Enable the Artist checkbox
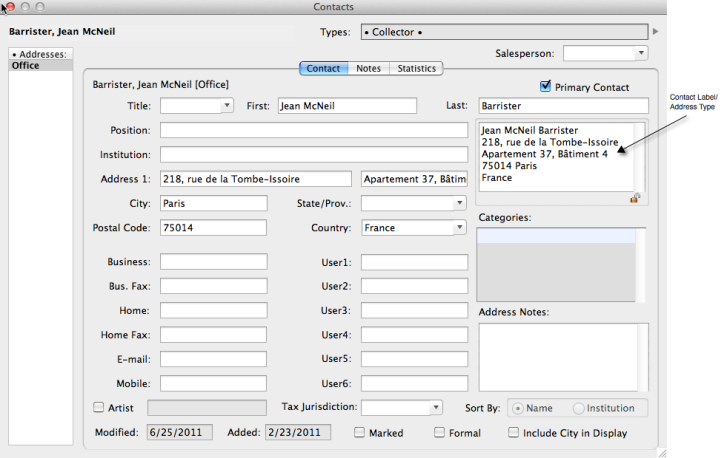The image size is (724, 458). click(x=98, y=407)
